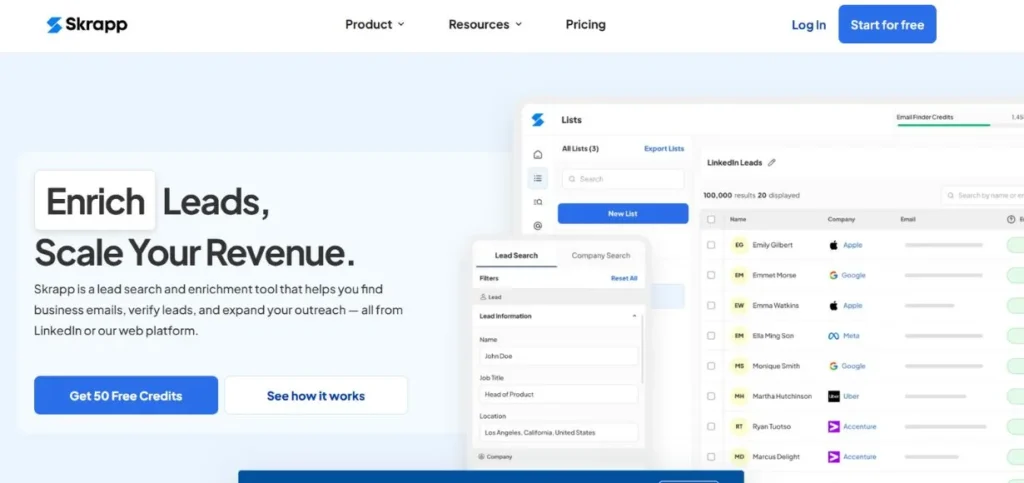Click the Uber logo in Martha Hutchinson's row

(x=833, y=396)
